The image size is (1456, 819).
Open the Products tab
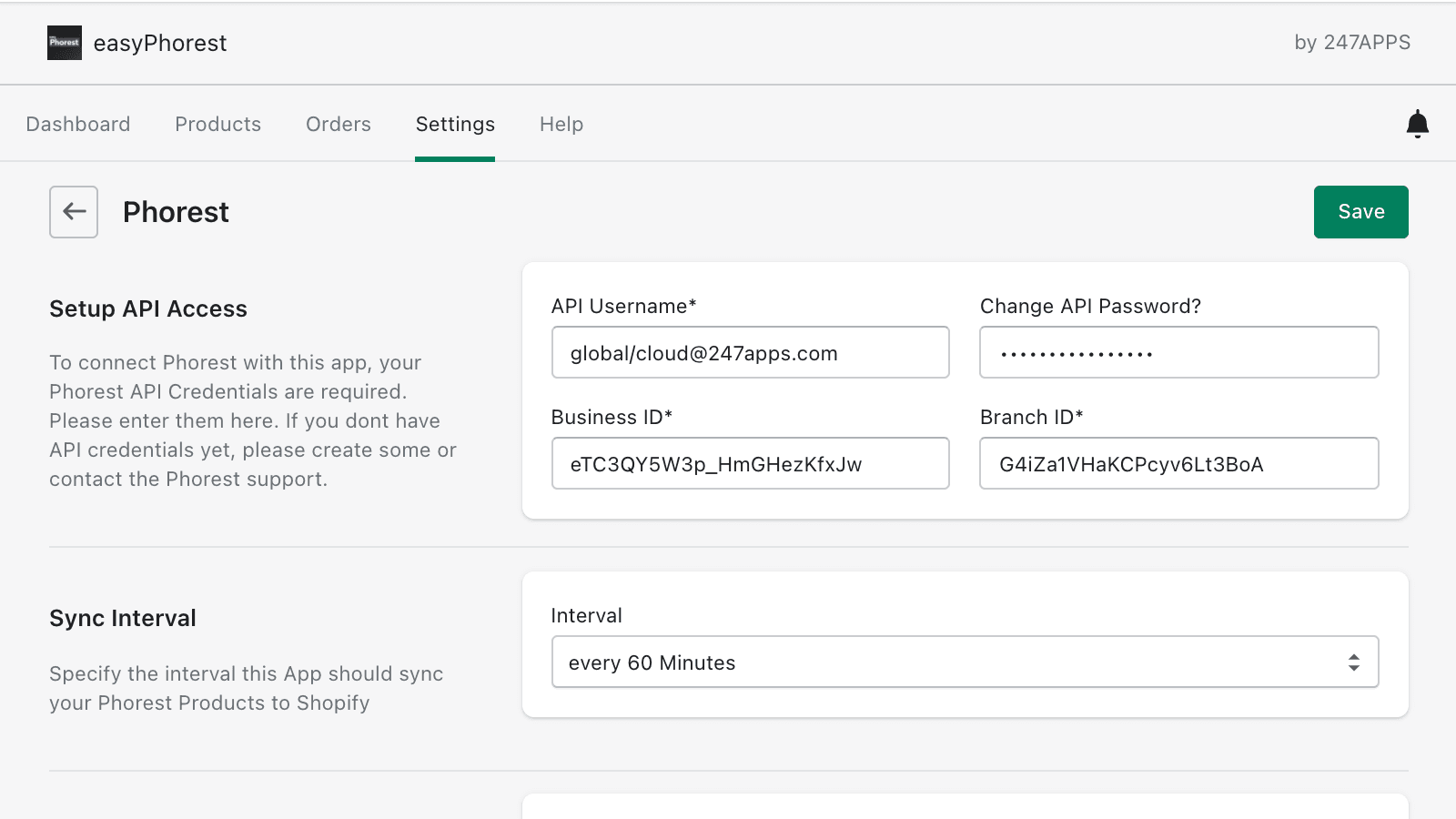click(x=217, y=125)
